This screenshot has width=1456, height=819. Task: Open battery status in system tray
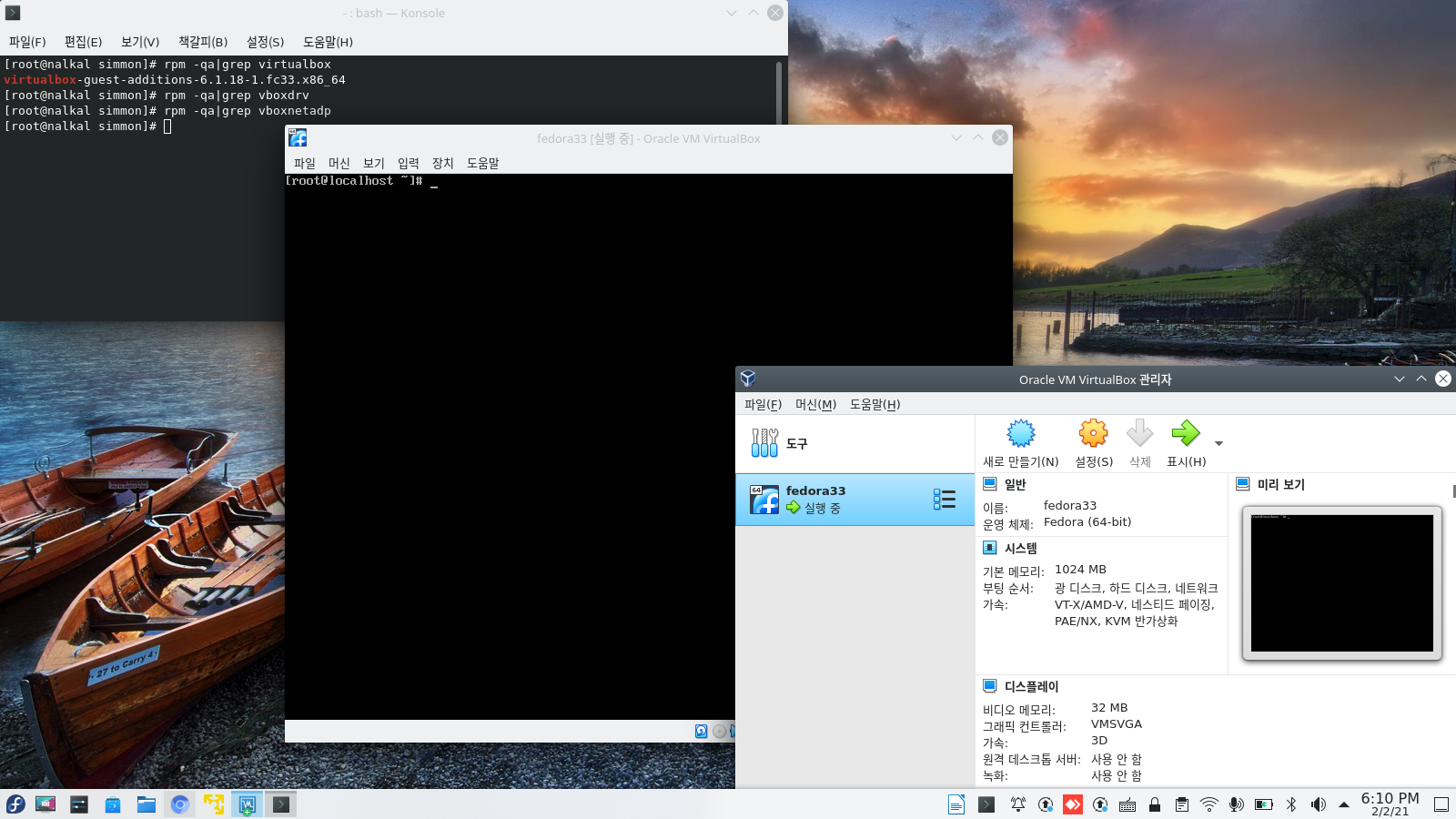click(x=1264, y=804)
